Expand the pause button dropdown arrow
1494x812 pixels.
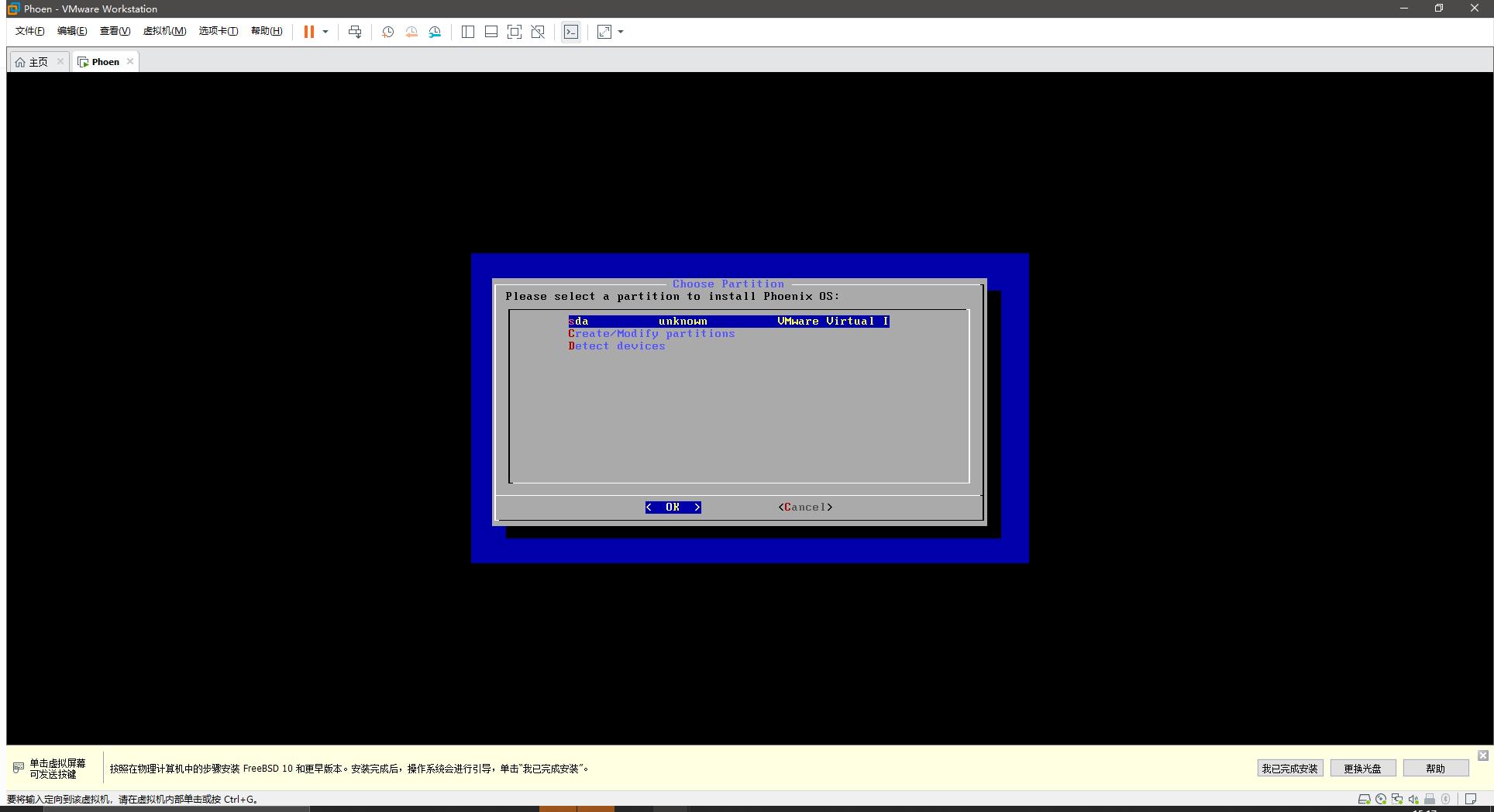(x=325, y=32)
